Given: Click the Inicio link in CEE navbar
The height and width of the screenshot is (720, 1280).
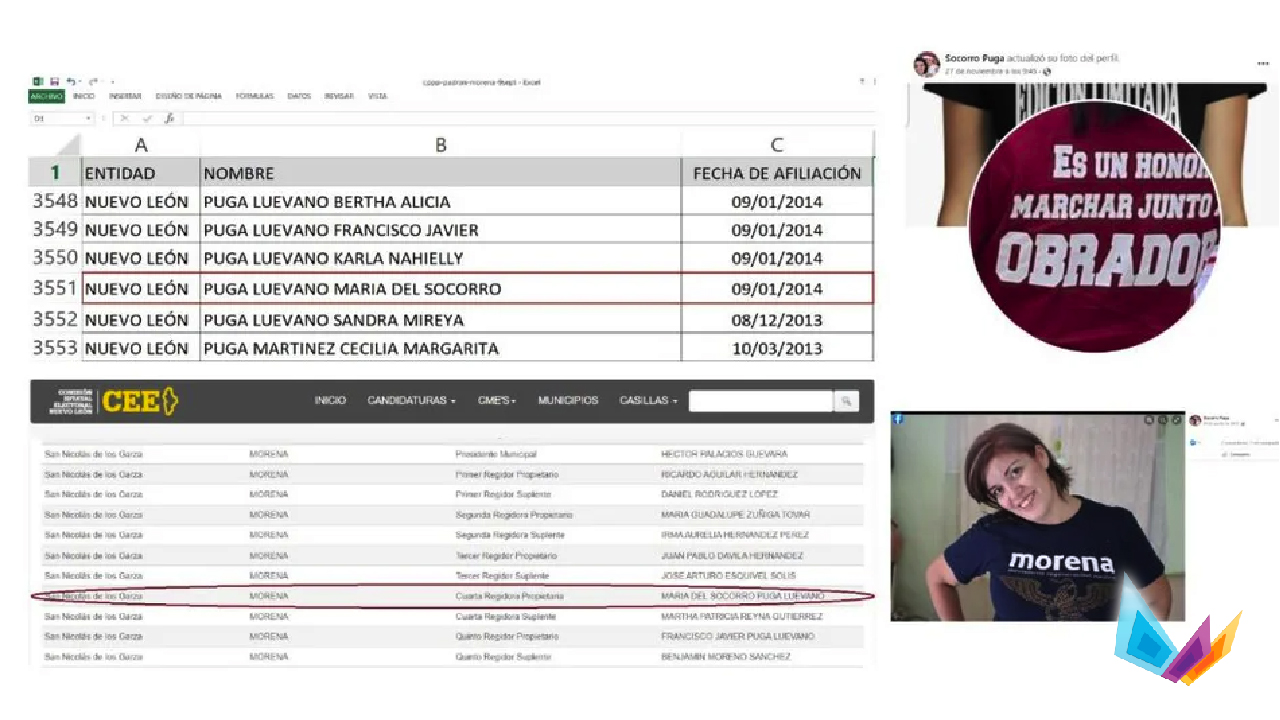Looking at the screenshot, I should point(330,401).
